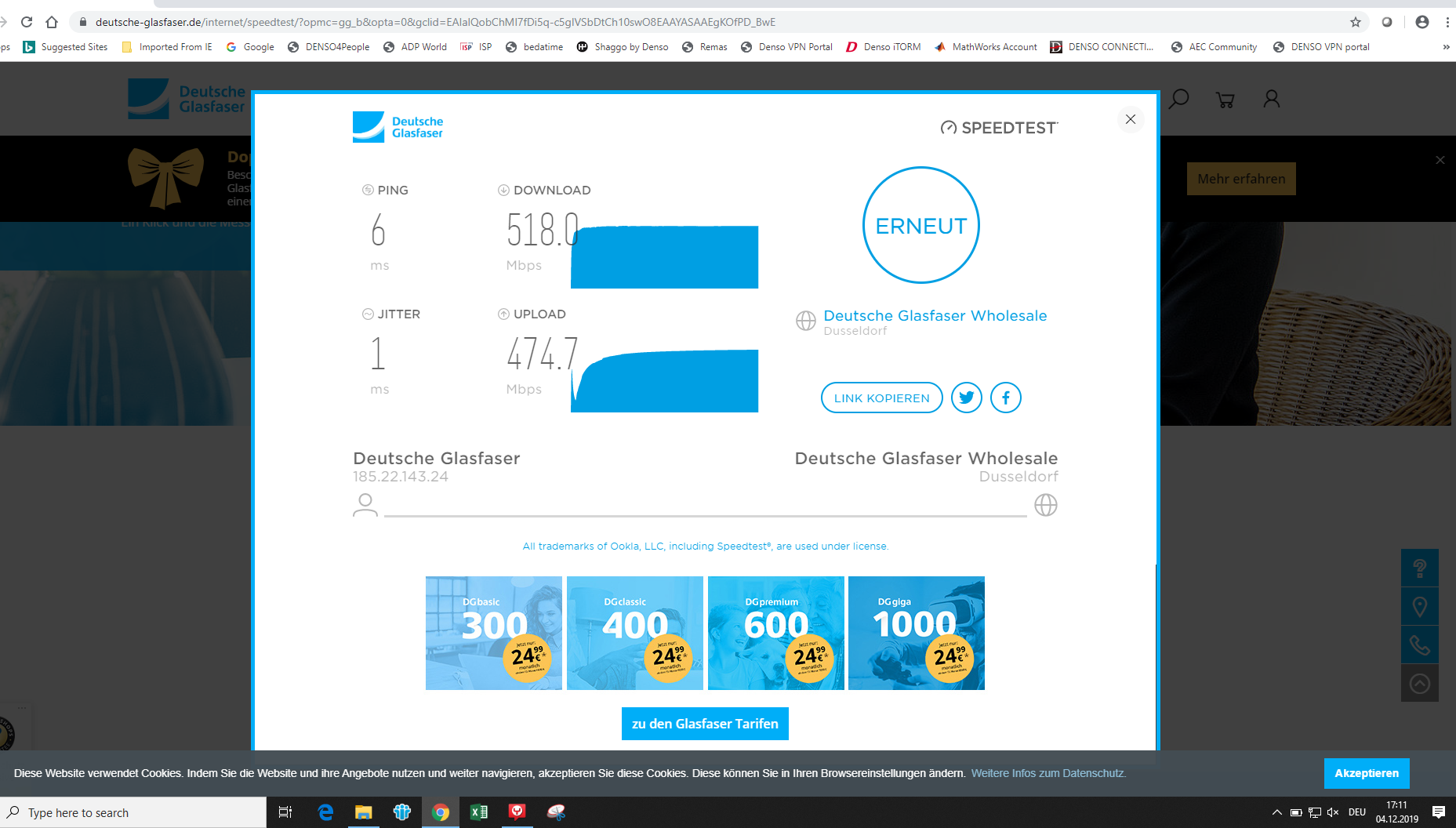Click the Ookla trademark license notice

(x=706, y=547)
